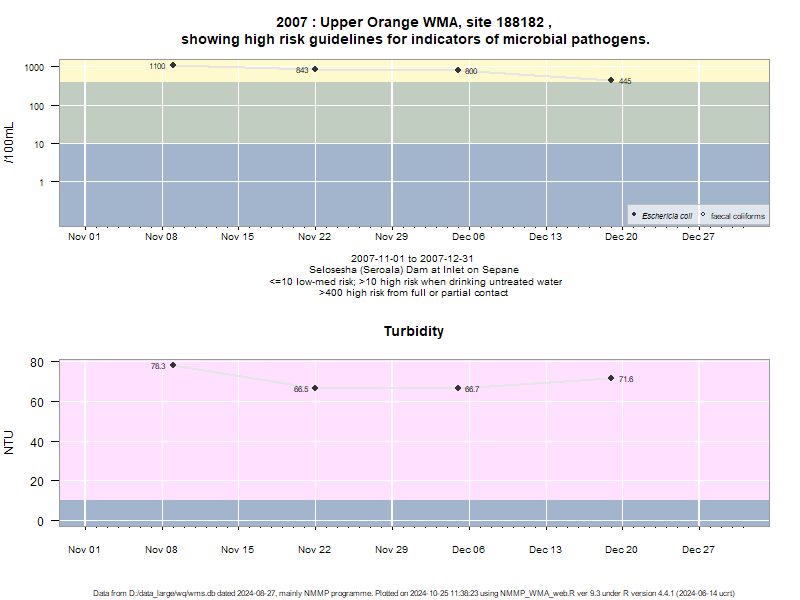This screenshot has height=600, width=800.
Task: Click the /100mL y-axis label
Action: [x=9, y=143]
